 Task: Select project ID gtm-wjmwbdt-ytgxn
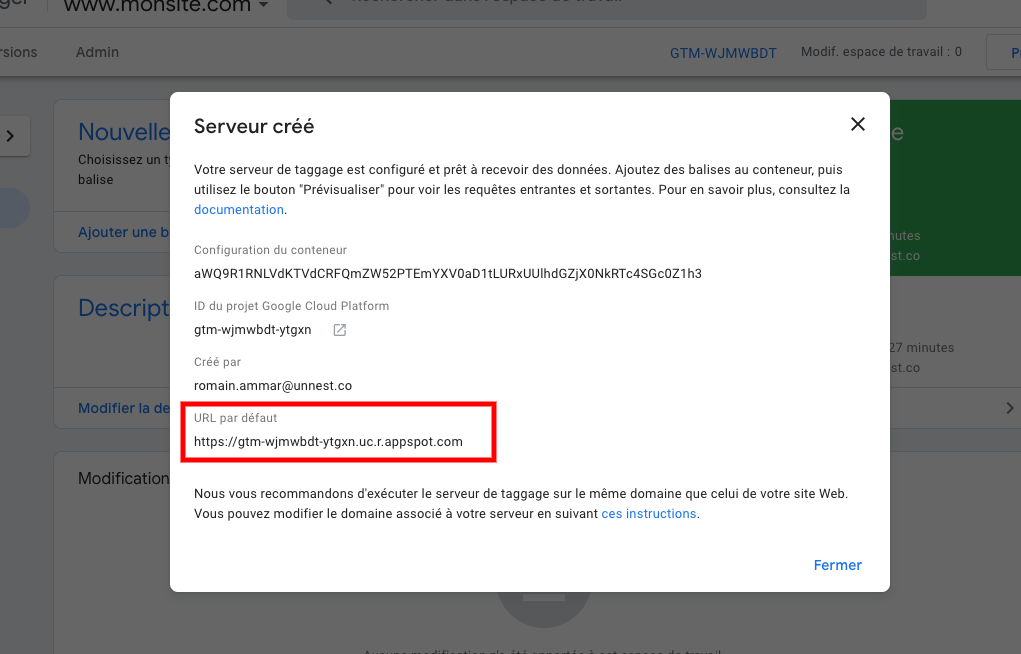click(253, 330)
